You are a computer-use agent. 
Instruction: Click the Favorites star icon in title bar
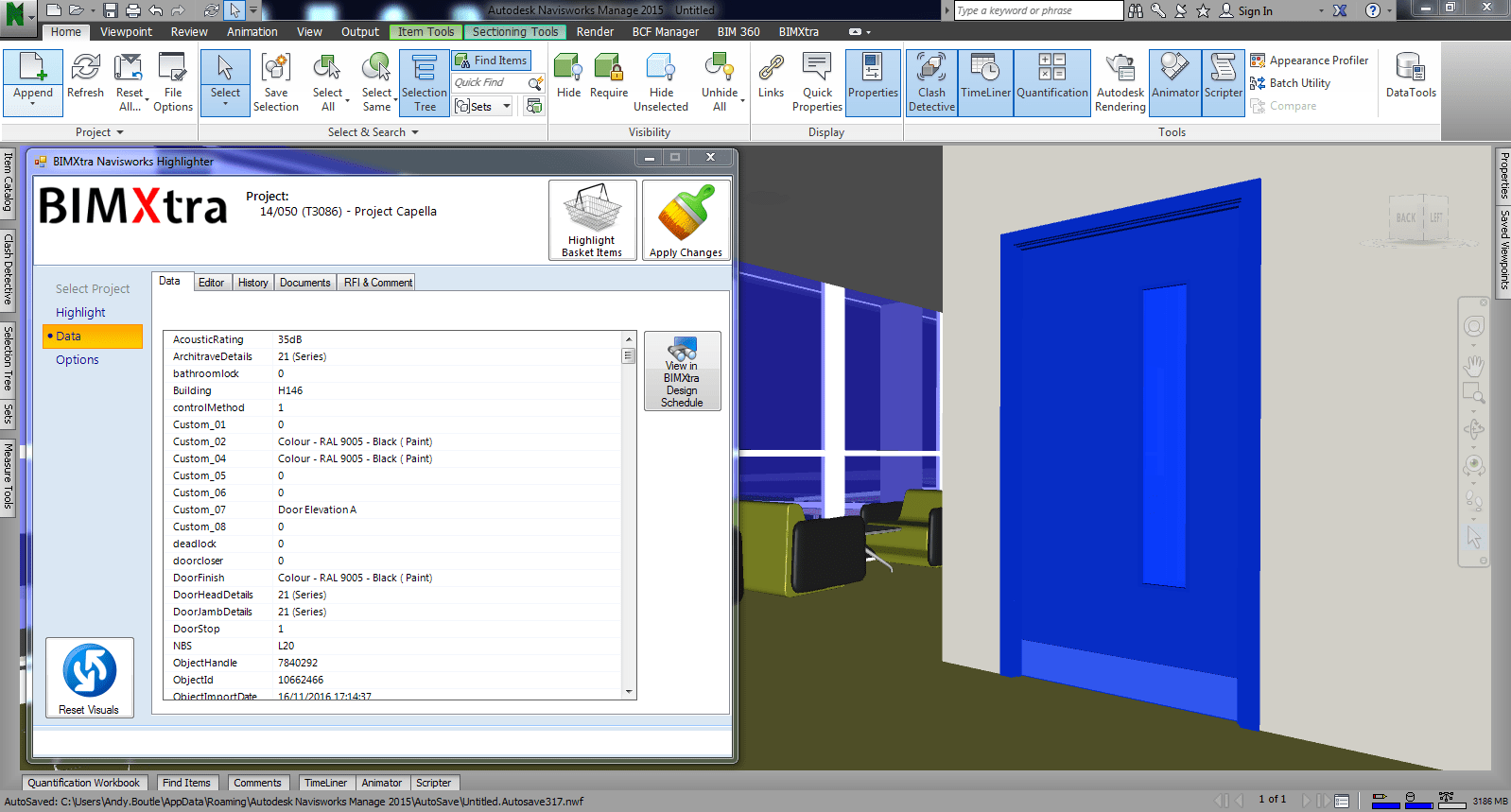pyautogui.click(x=1203, y=10)
